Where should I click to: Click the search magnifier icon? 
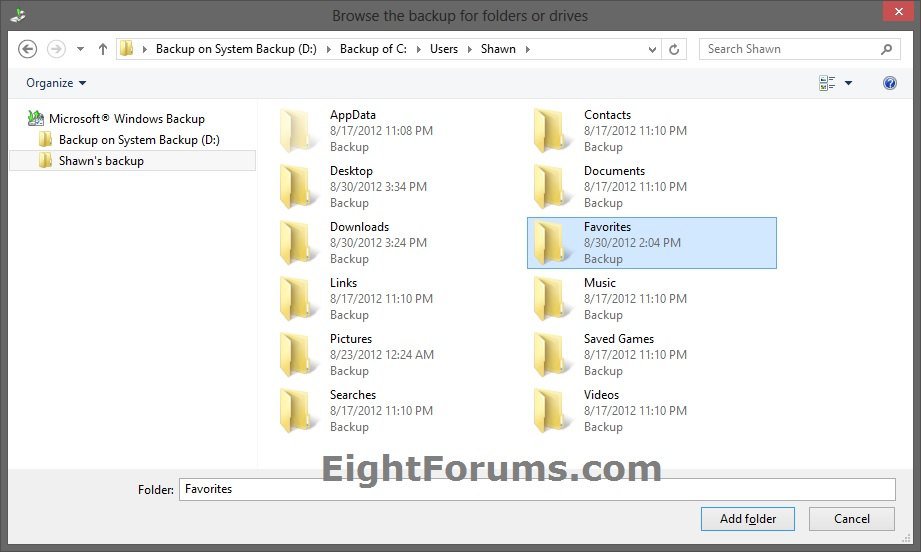[886, 49]
